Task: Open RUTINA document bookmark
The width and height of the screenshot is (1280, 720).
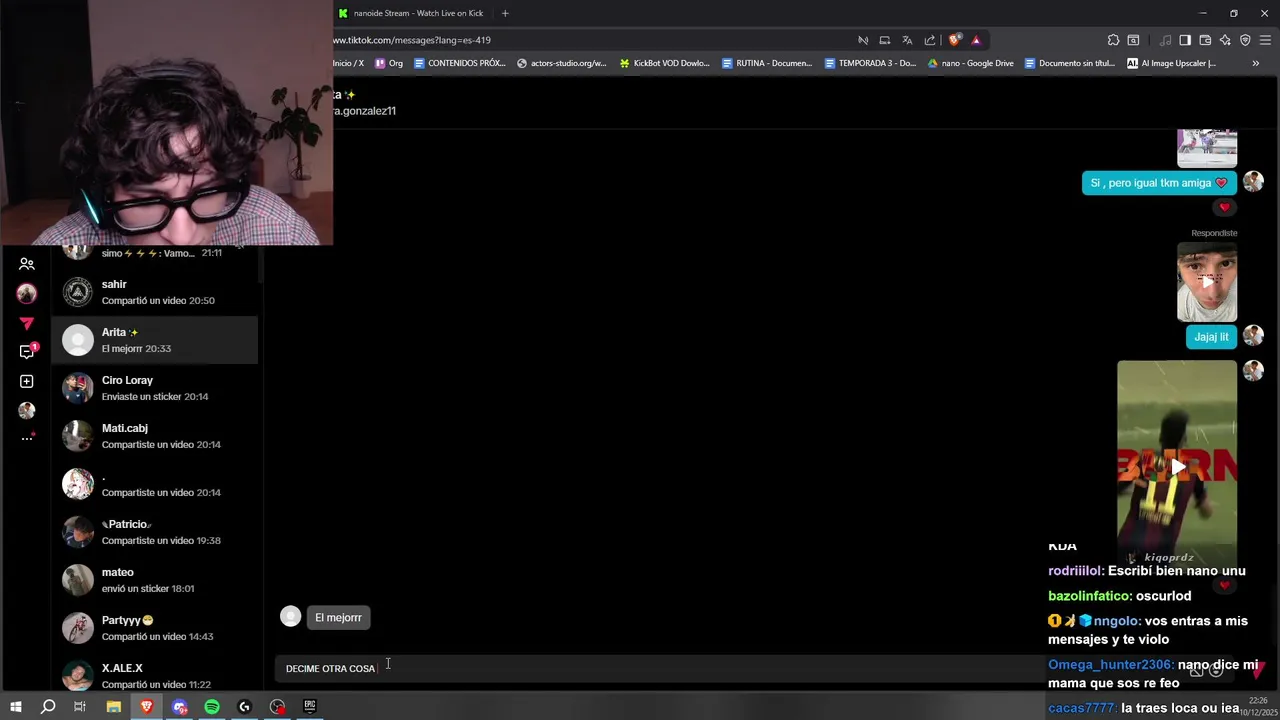Action: (x=766, y=63)
